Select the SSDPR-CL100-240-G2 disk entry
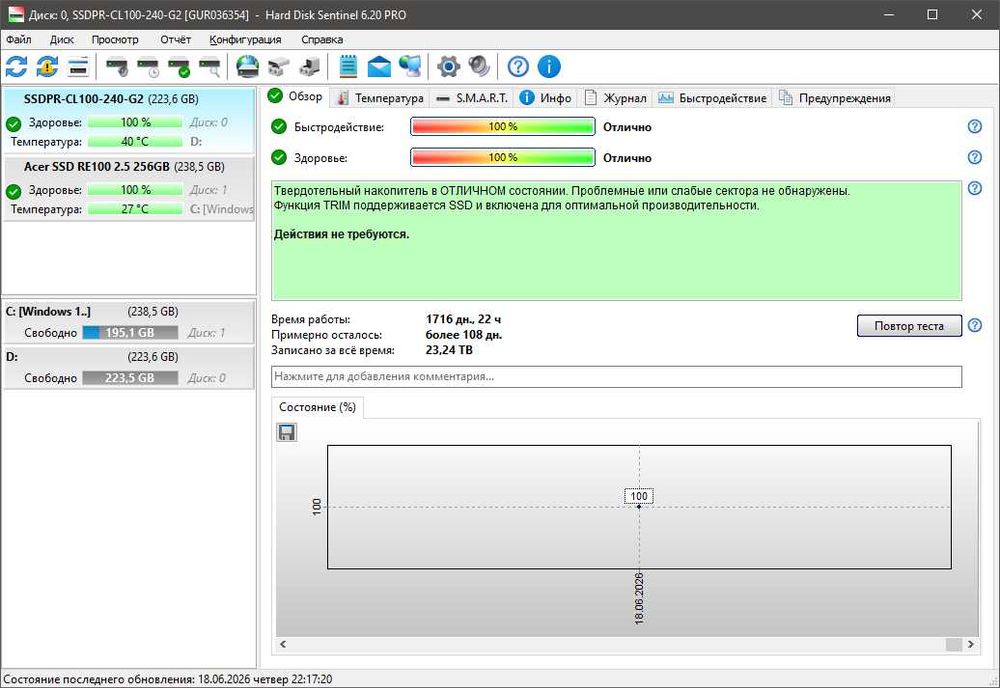Screen dimensions: 1000x688 128,120
